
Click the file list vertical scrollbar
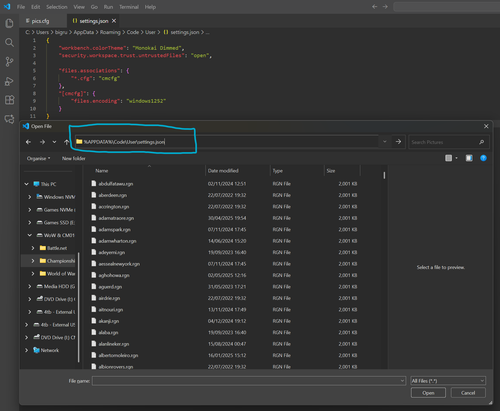[x=384, y=267]
